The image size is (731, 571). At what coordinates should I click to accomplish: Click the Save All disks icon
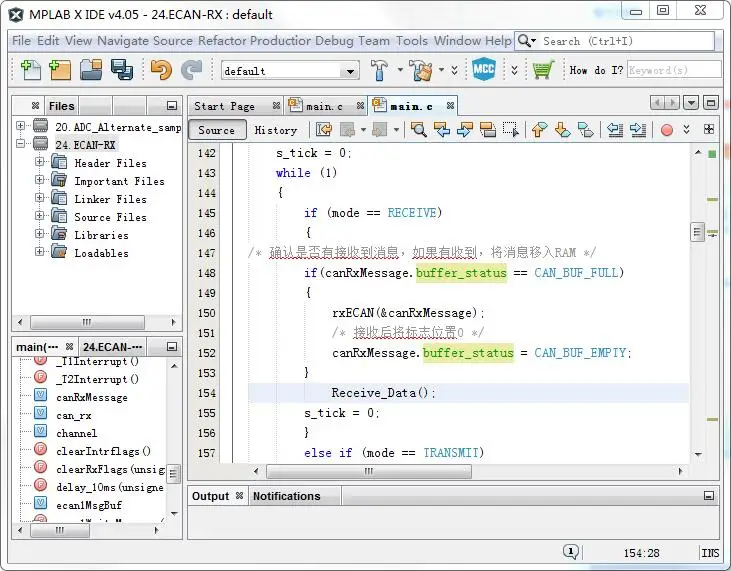(122, 70)
